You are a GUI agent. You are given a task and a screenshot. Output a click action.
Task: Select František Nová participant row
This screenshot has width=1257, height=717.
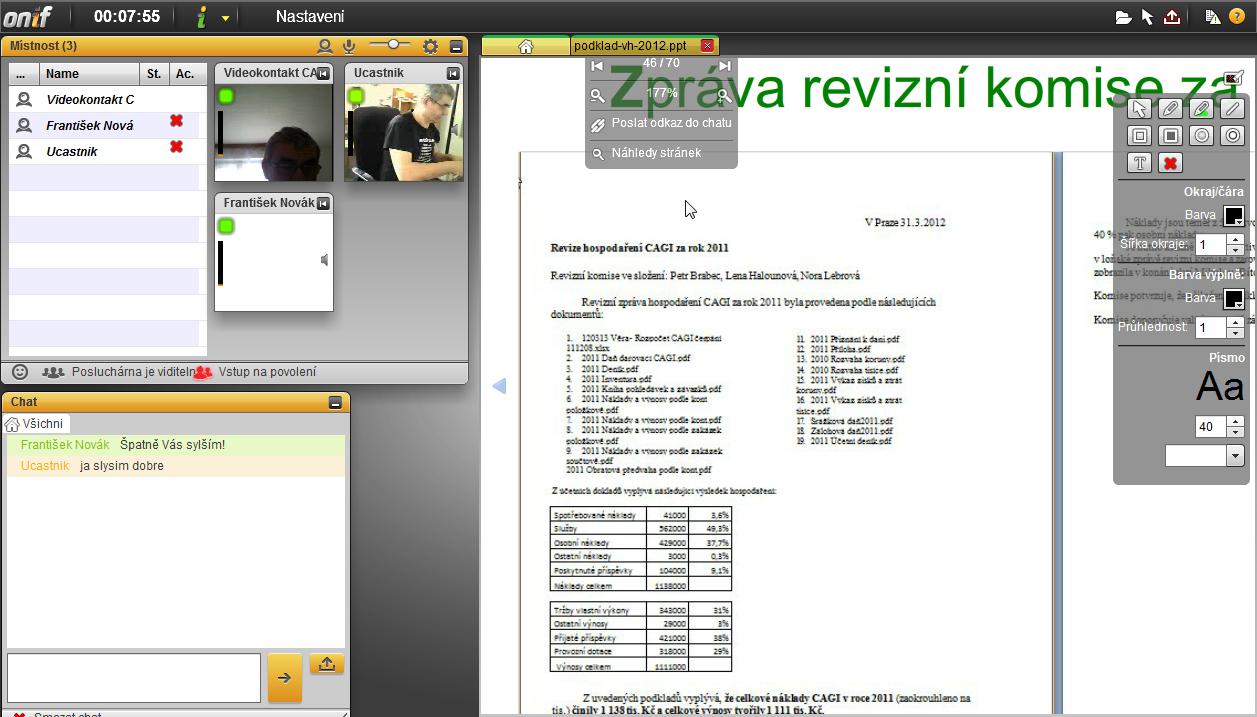104,126
